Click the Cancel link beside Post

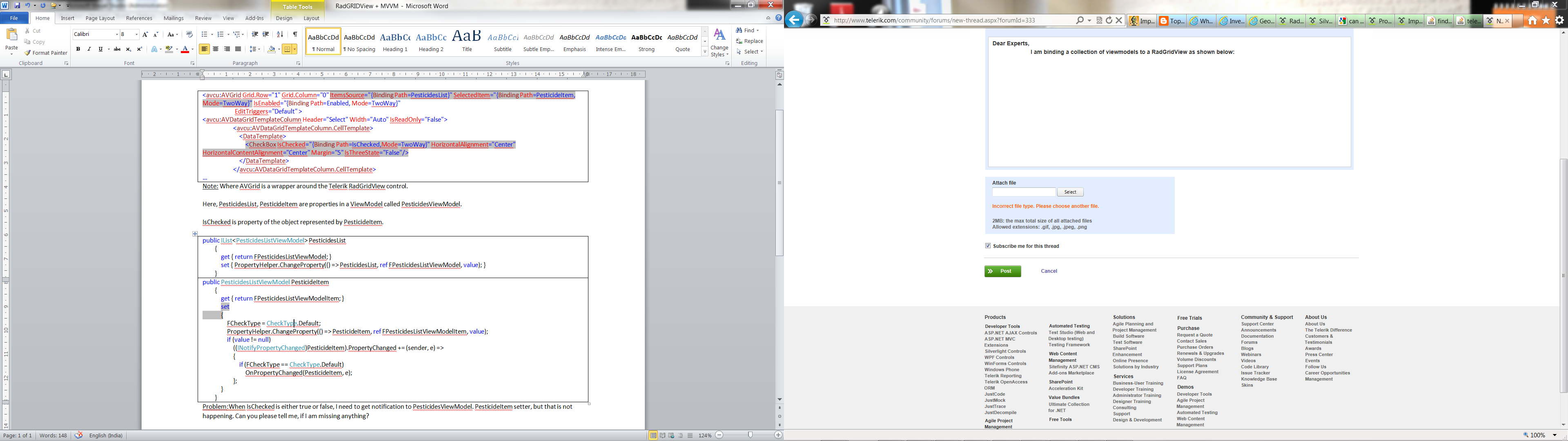click(1049, 271)
